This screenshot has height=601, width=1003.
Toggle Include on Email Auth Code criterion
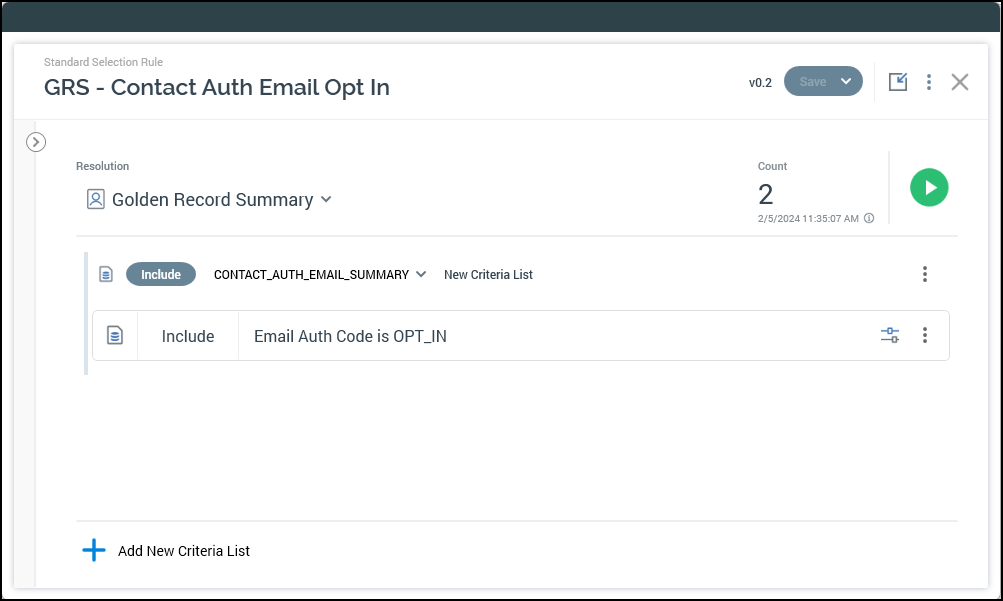pyautogui.click(x=188, y=336)
